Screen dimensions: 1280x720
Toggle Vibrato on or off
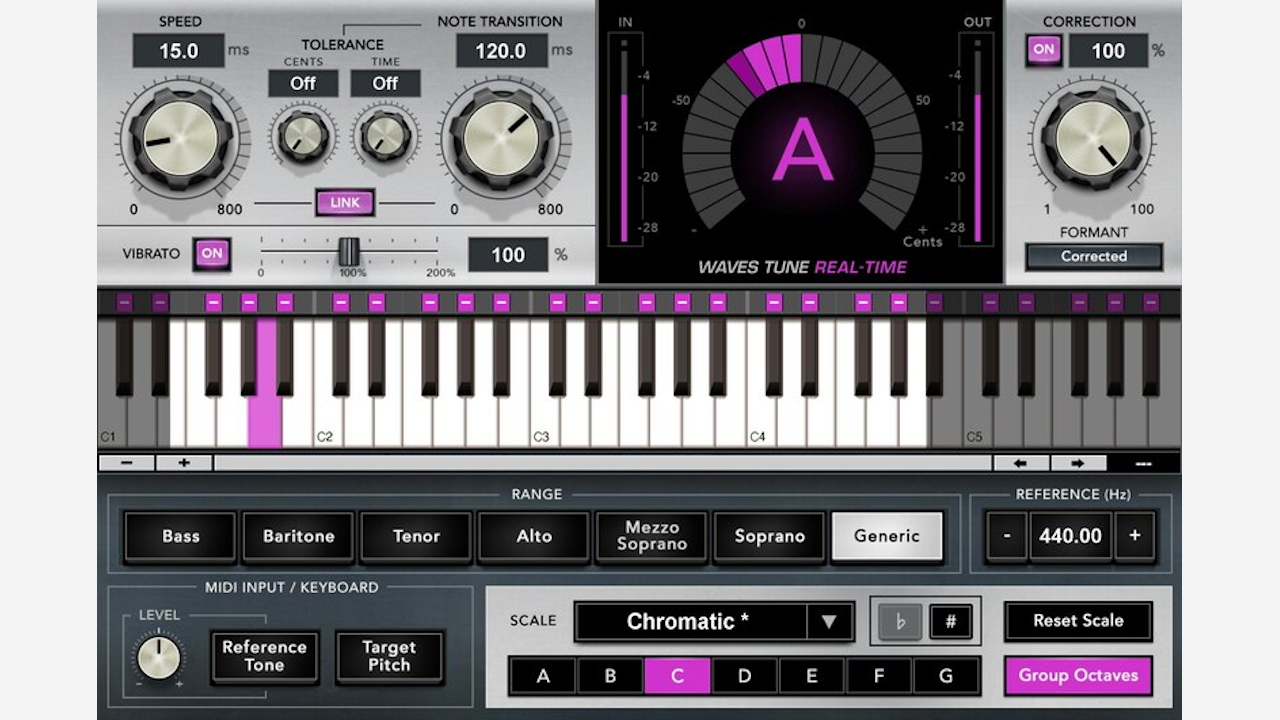tap(211, 254)
